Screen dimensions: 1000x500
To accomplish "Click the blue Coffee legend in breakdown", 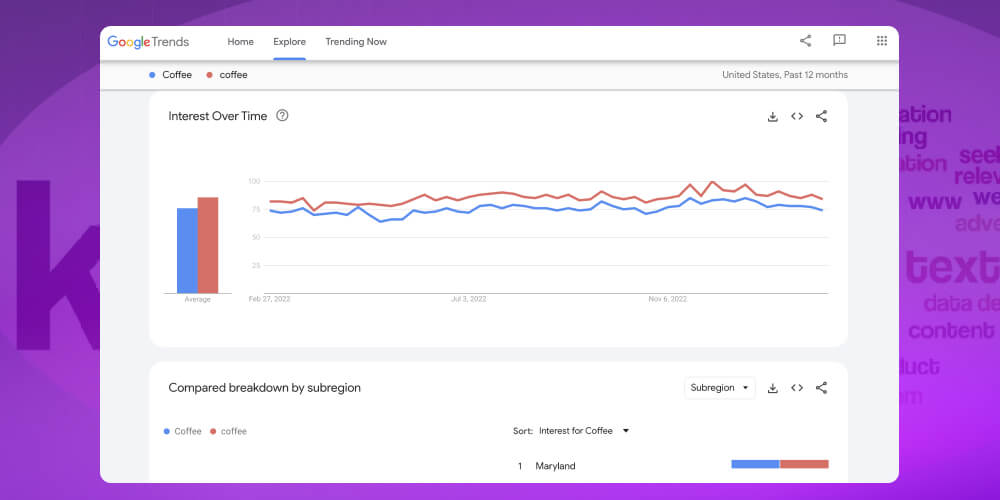I will [182, 431].
